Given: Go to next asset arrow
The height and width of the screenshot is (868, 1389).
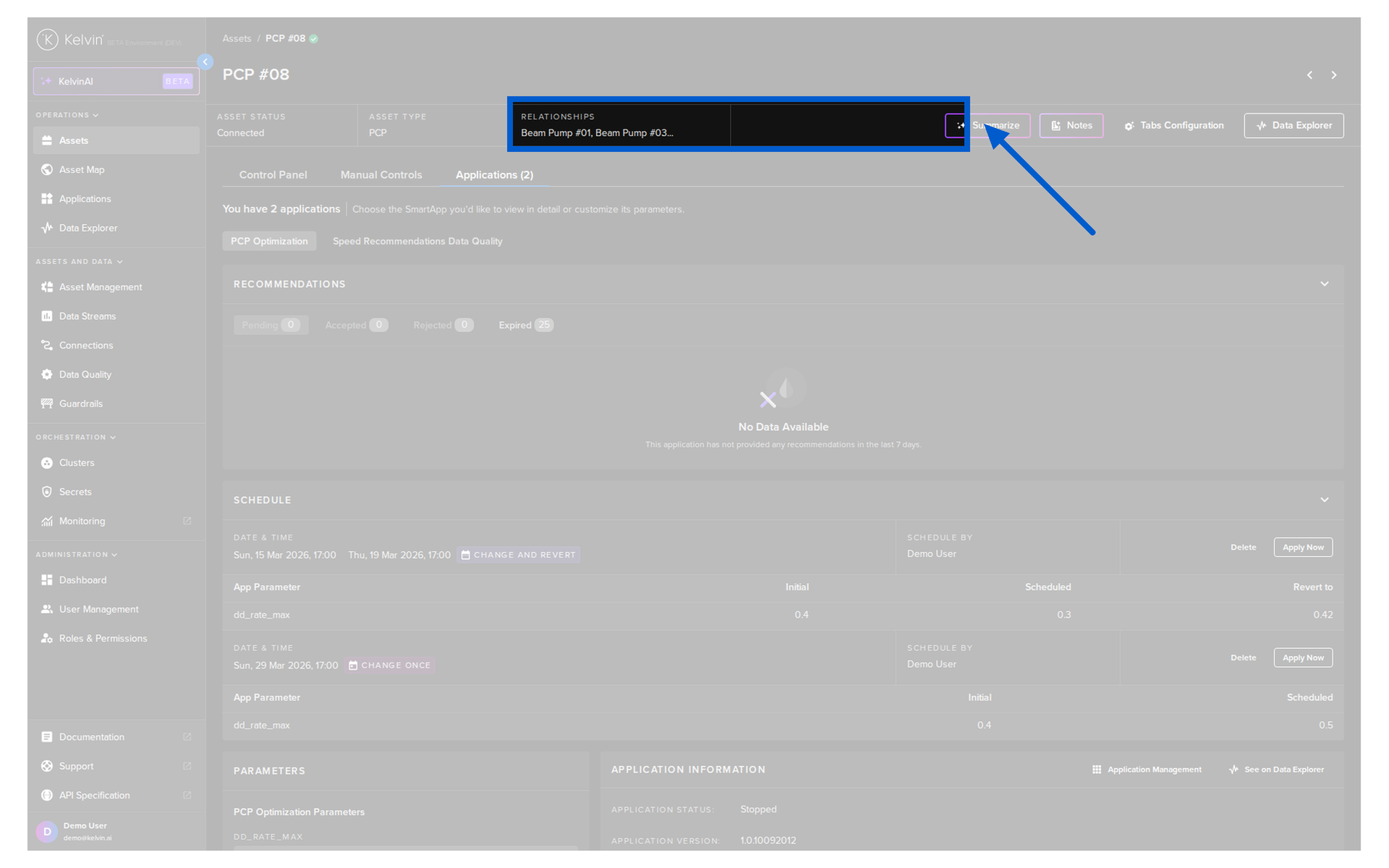Looking at the screenshot, I should 1334,75.
